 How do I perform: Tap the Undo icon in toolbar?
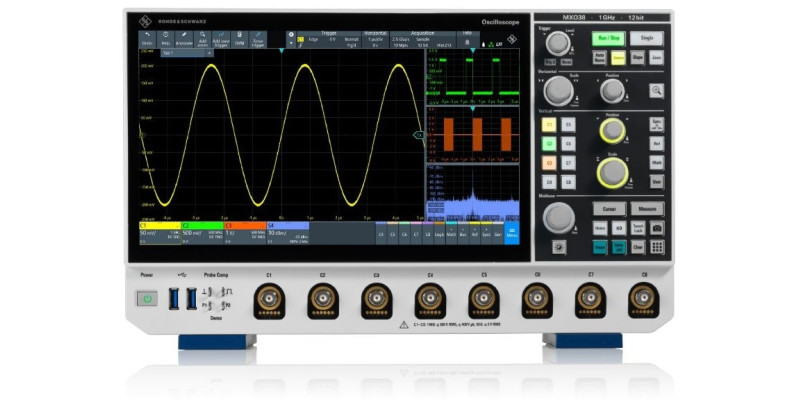click(x=147, y=38)
